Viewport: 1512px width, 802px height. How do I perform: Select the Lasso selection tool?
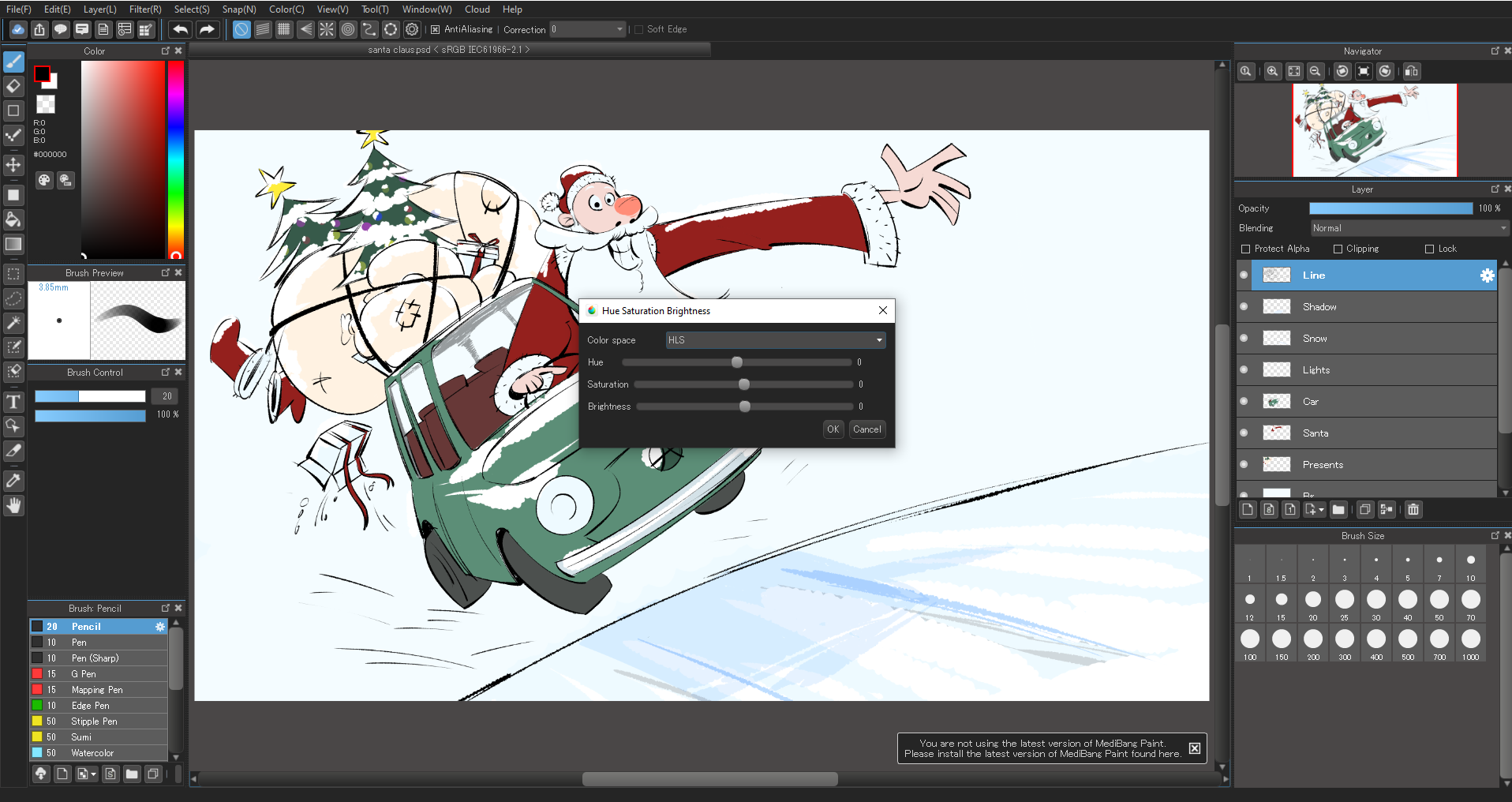[x=13, y=298]
